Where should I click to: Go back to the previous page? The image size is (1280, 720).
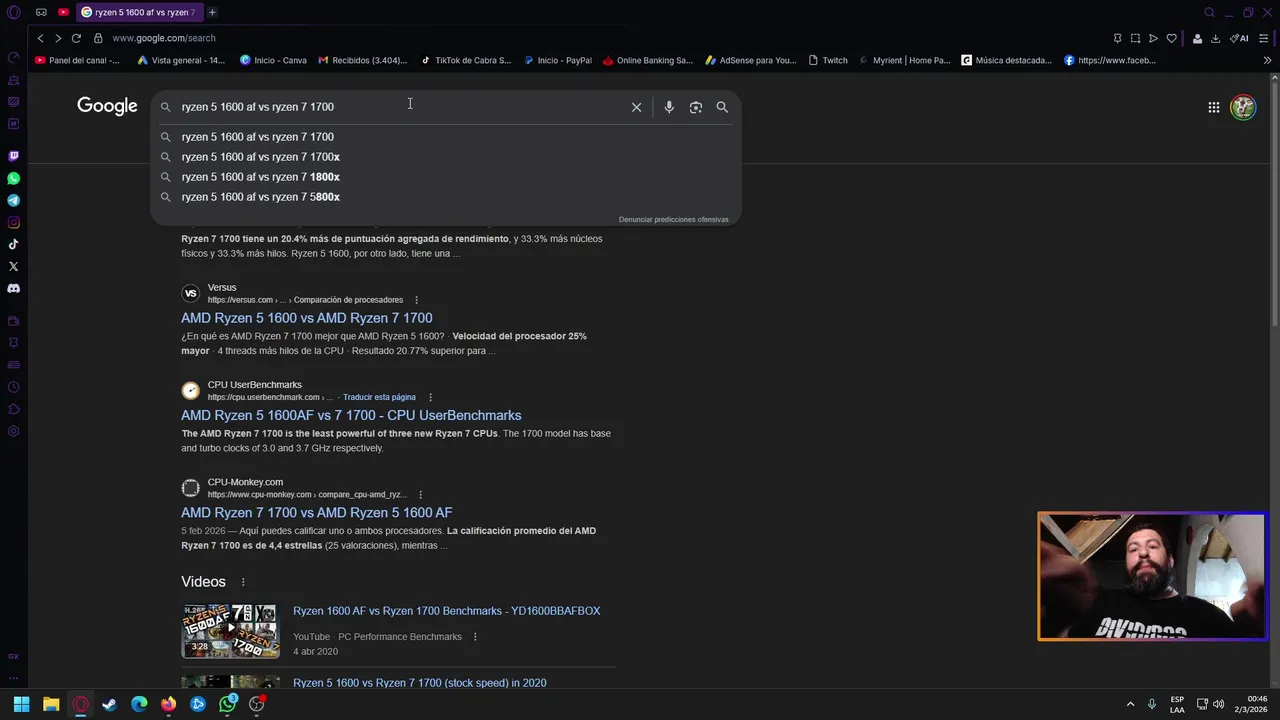point(40,38)
